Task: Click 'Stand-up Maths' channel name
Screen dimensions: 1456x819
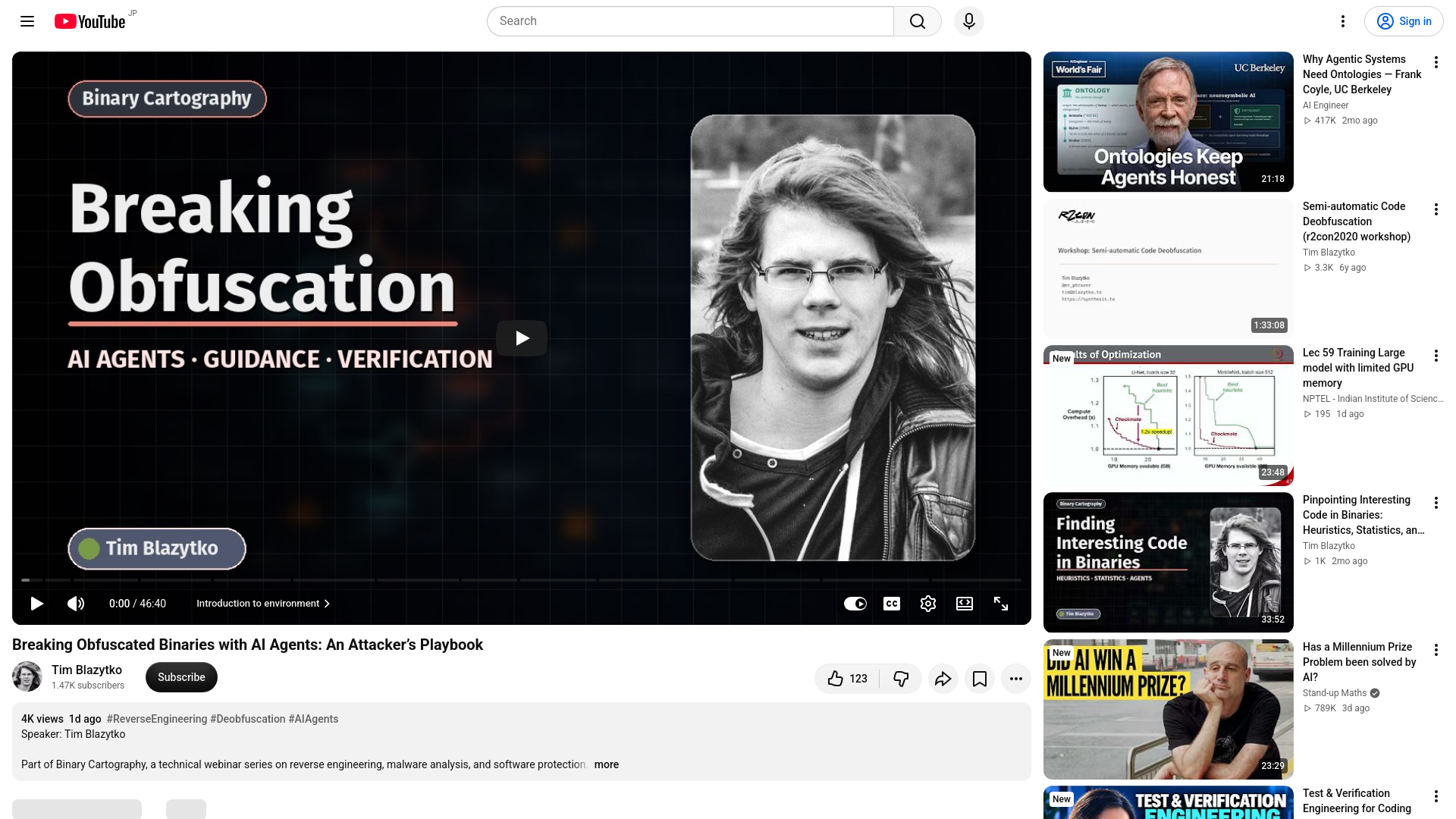Action: click(x=1335, y=693)
